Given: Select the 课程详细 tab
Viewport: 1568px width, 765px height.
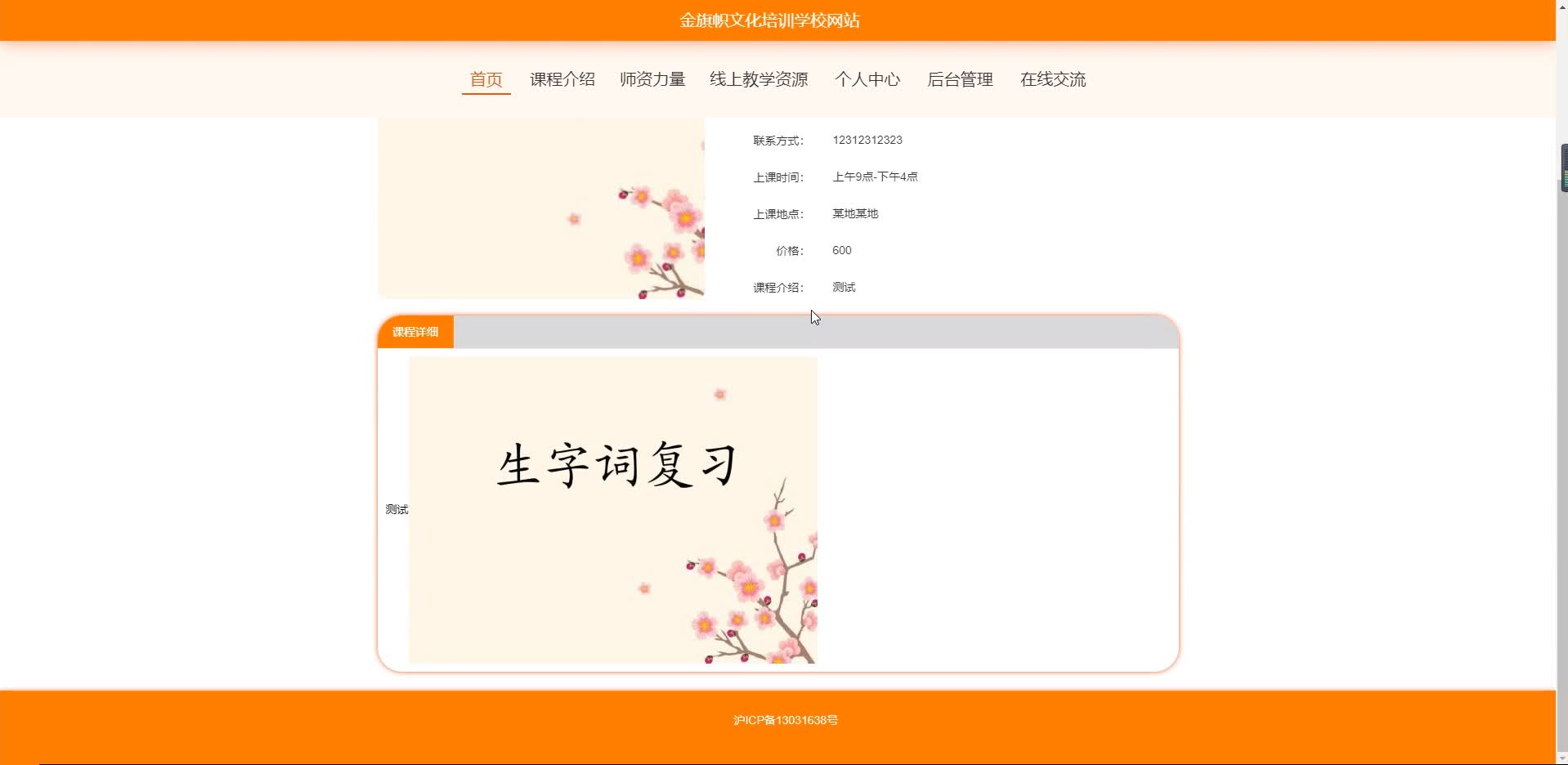Looking at the screenshot, I should (415, 332).
